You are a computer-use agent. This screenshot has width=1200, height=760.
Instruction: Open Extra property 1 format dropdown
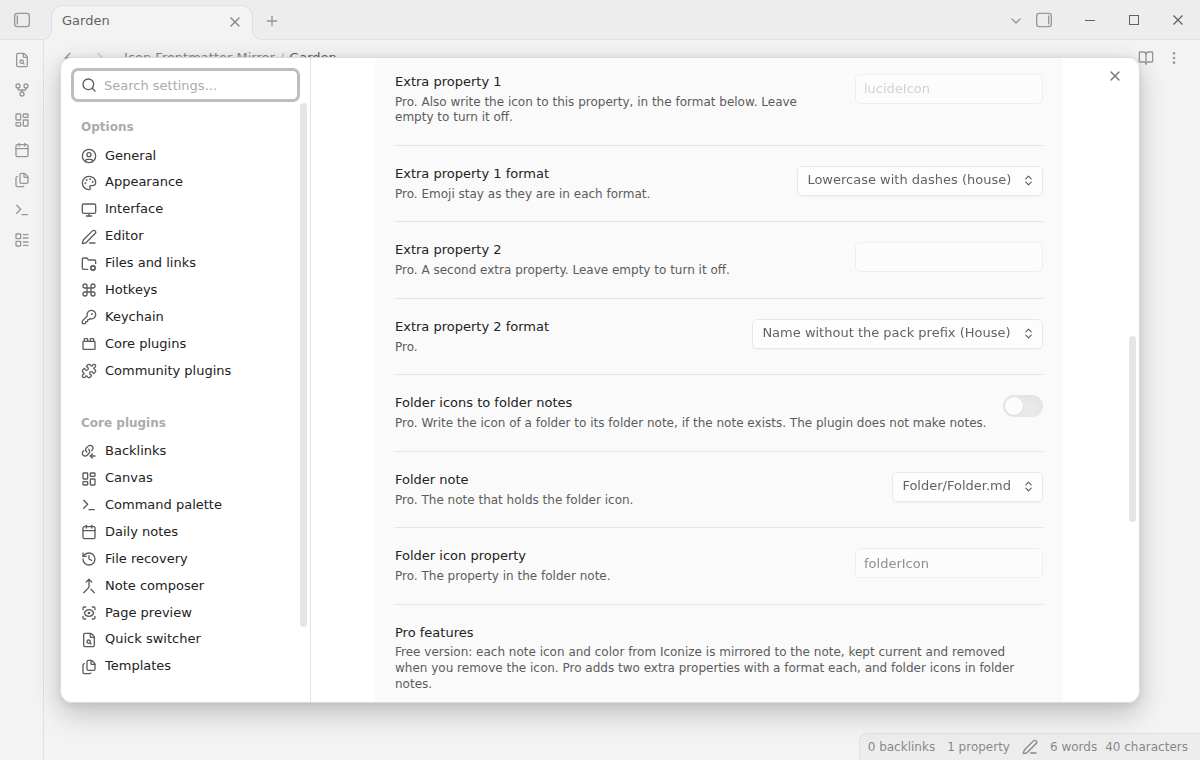click(x=920, y=181)
